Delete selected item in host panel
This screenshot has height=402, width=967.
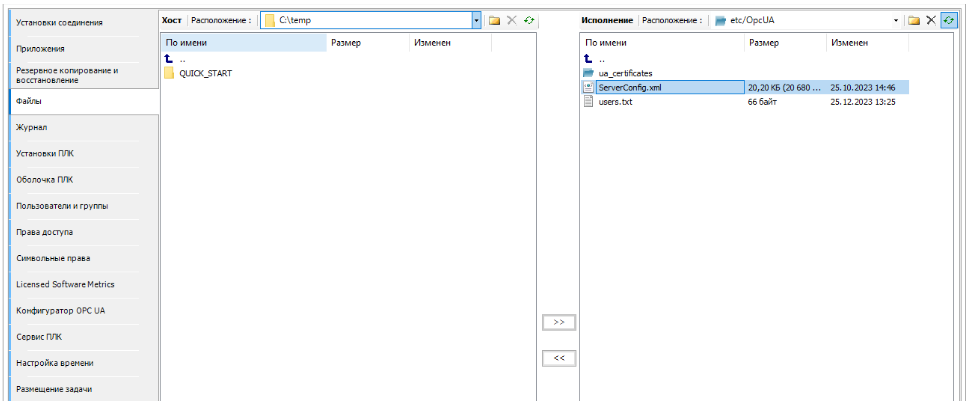click(511, 20)
